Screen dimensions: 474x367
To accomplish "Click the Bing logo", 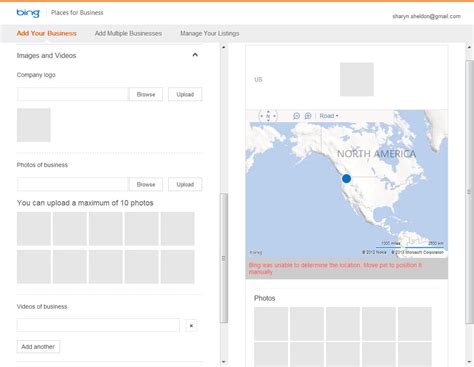I will click(28, 13).
